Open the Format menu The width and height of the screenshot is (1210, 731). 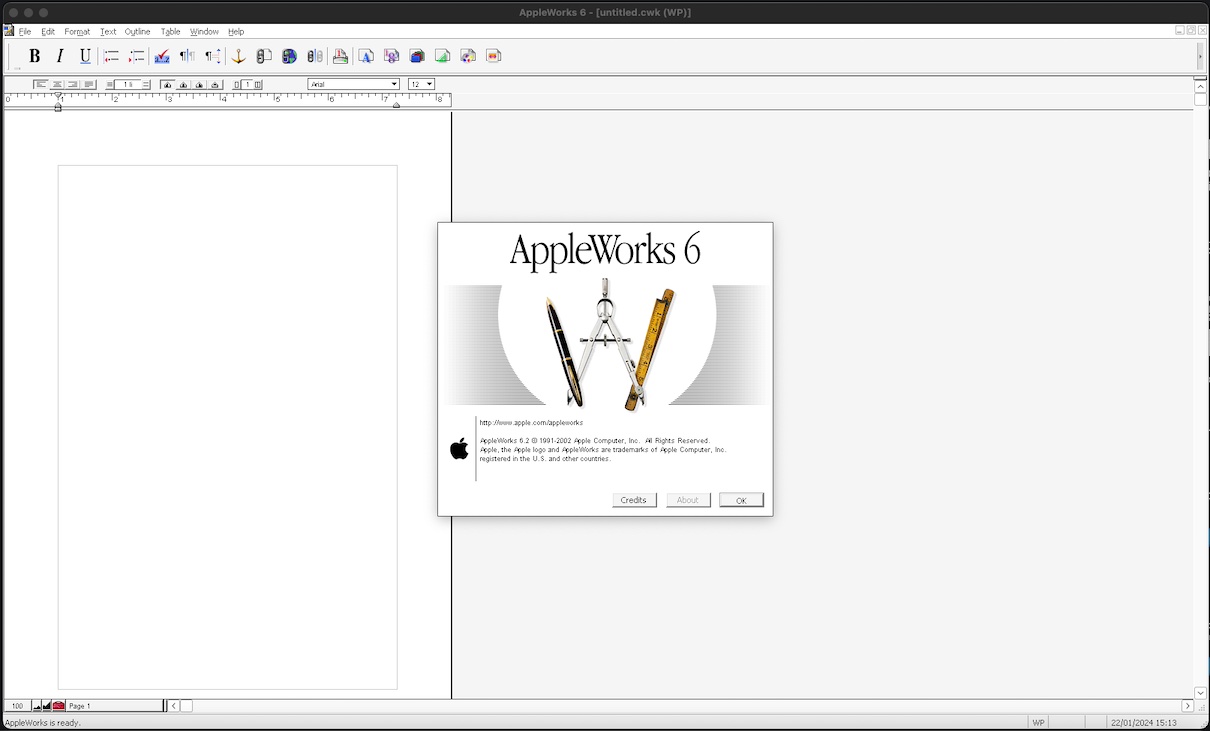(x=77, y=32)
